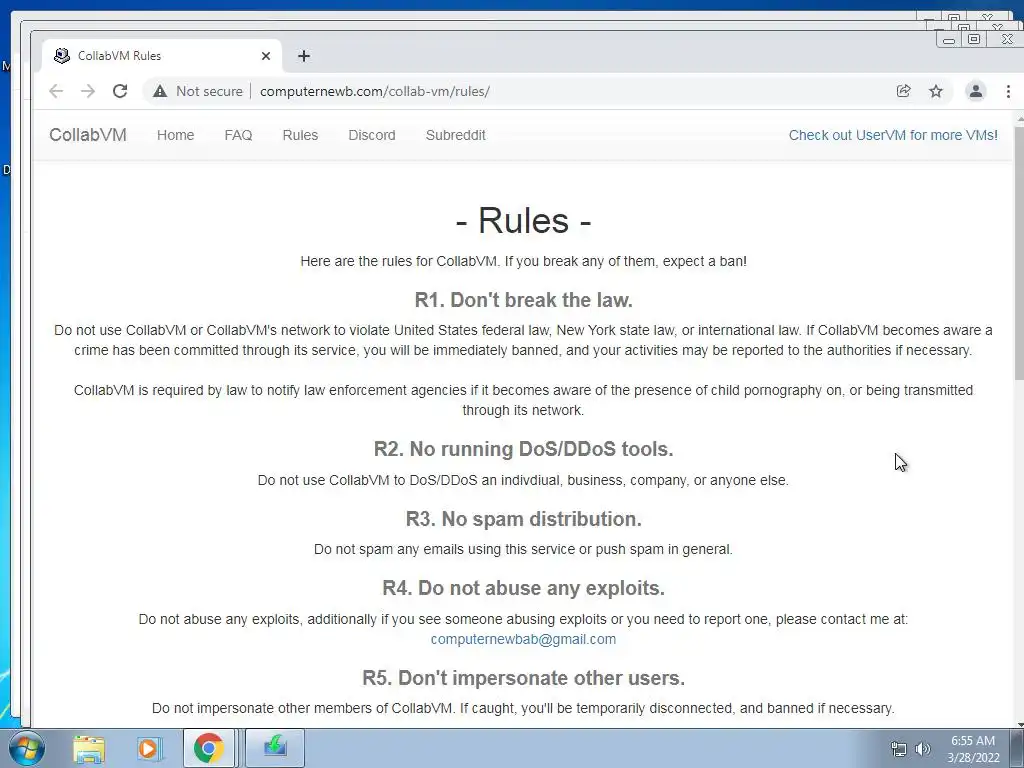Open the Rules nav item
The height and width of the screenshot is (768, 1024).
point(300,135)
